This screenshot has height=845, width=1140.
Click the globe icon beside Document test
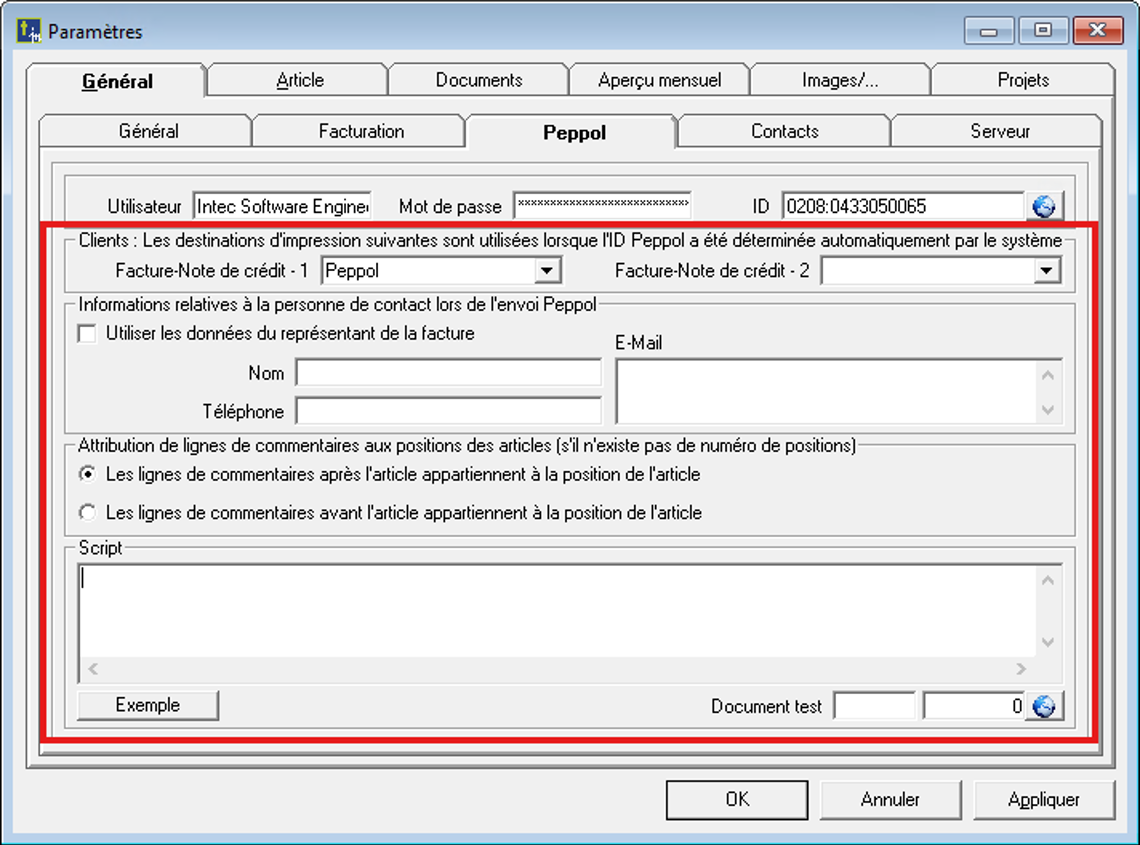click(1044, 707)
